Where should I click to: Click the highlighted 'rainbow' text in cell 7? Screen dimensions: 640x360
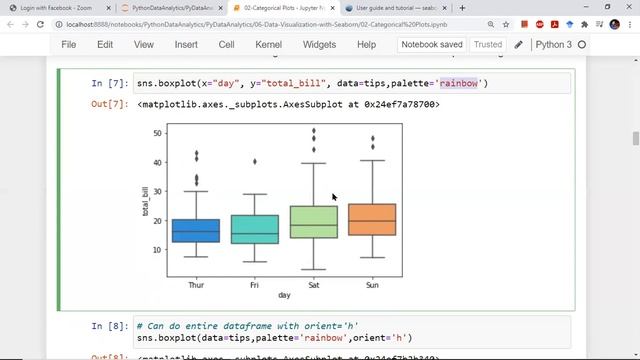point(458,83)
